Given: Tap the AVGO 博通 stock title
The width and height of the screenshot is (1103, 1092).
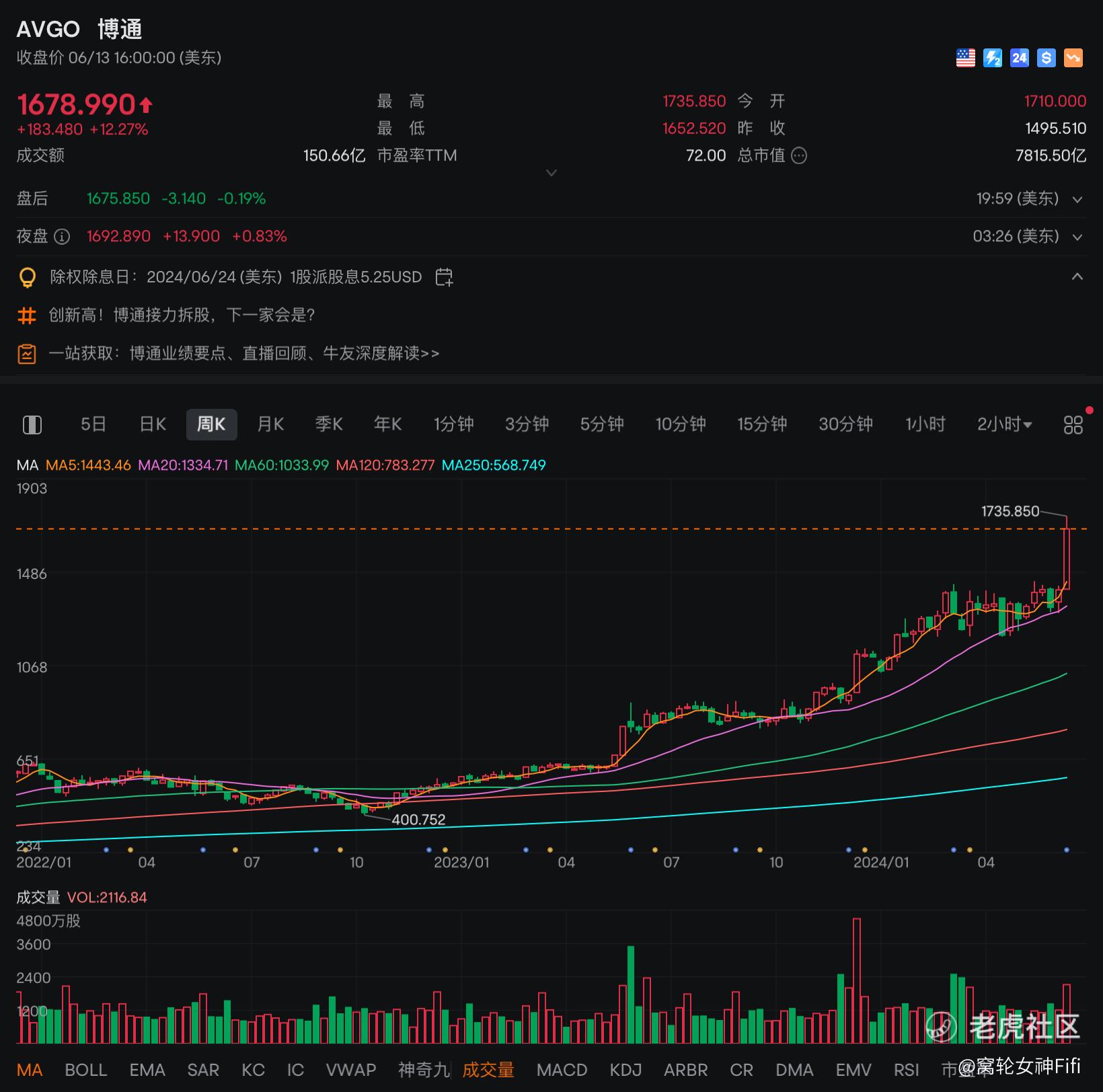Looking at the screenshot, I should 79,30.
